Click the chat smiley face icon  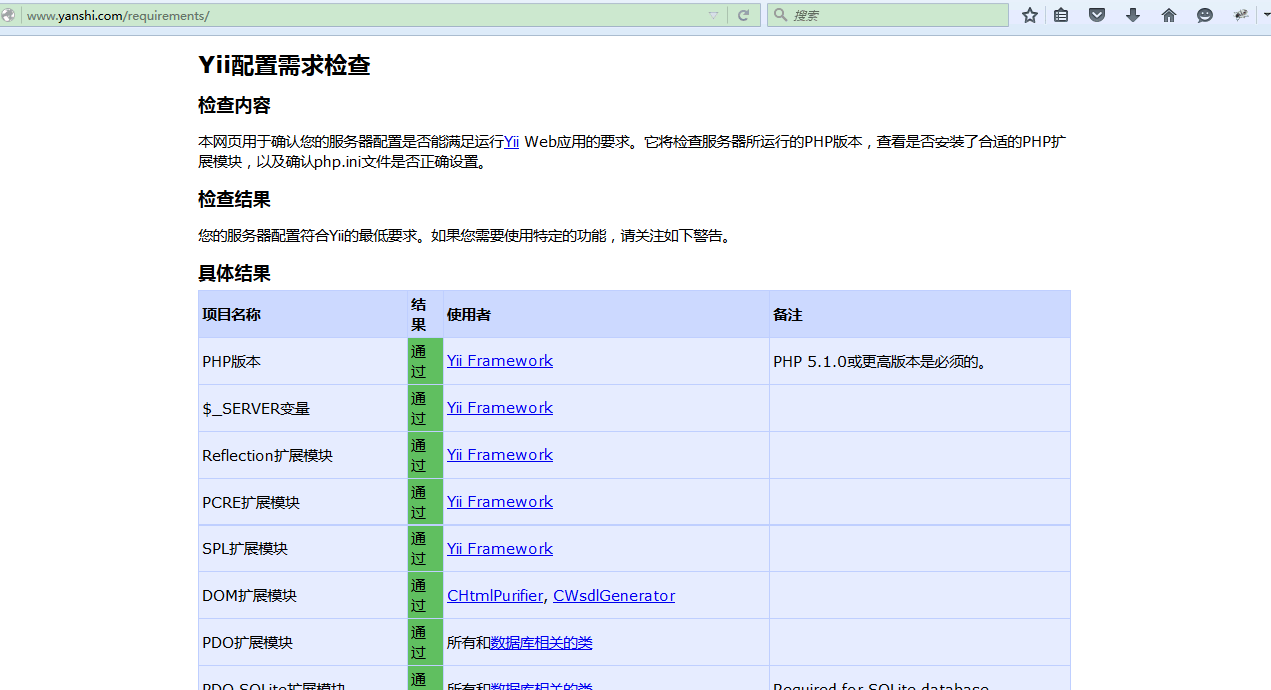pyautogui.click(x=1205, y=15)
